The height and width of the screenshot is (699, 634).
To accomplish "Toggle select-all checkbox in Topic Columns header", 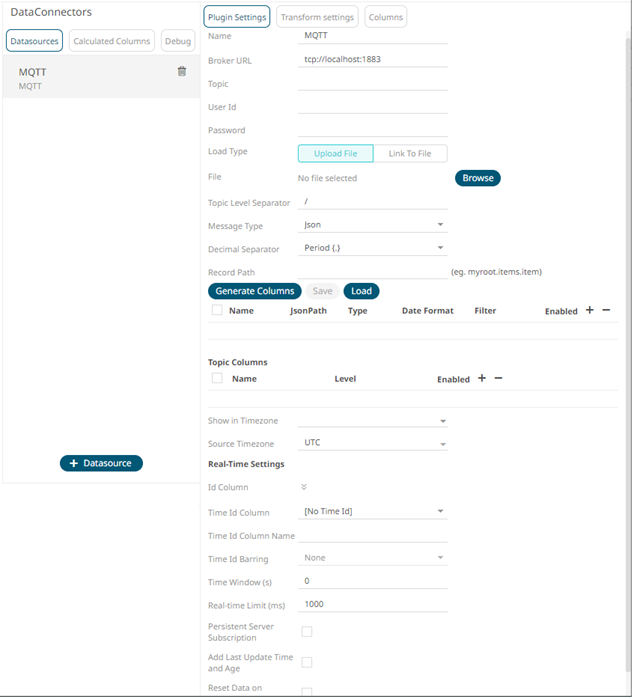I will click(217, 379).
